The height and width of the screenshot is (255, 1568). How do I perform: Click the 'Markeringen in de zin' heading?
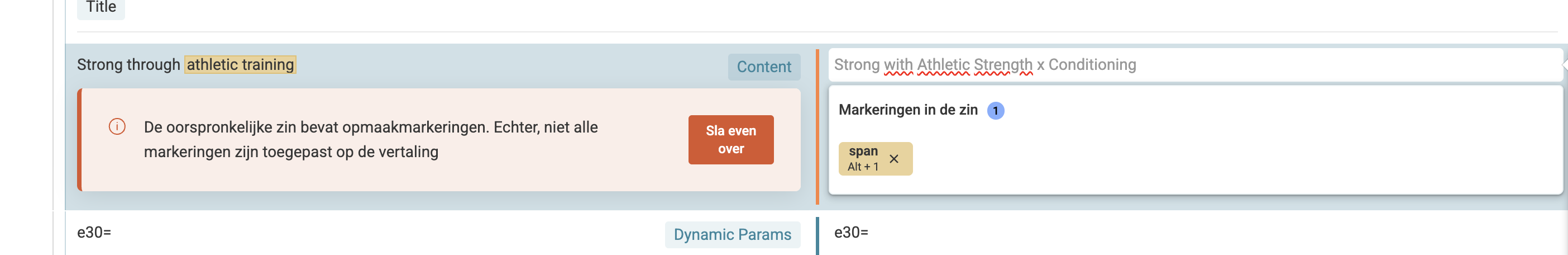[907, 110]
